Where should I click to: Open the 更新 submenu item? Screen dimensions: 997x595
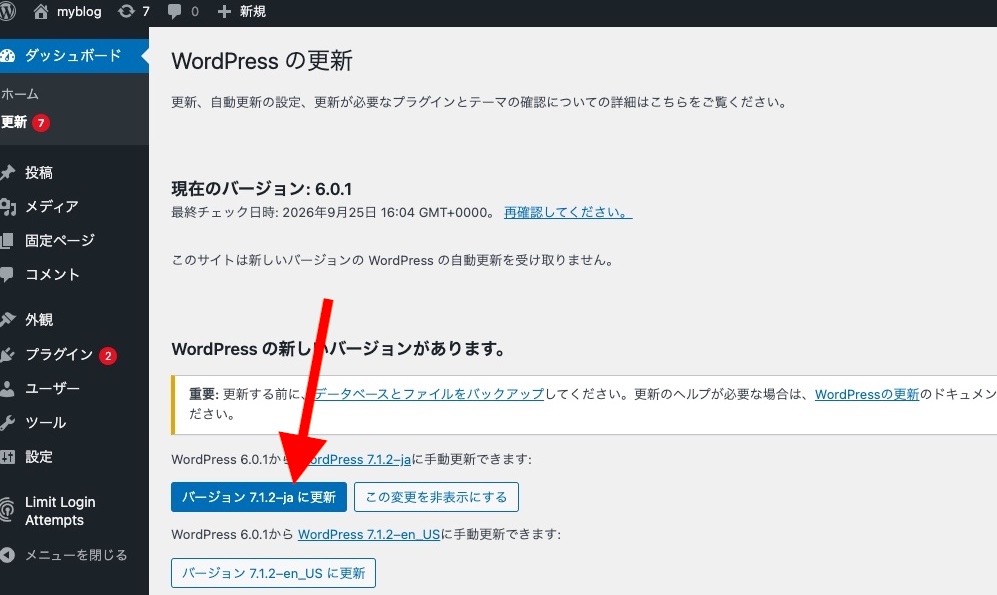(13, 122)
